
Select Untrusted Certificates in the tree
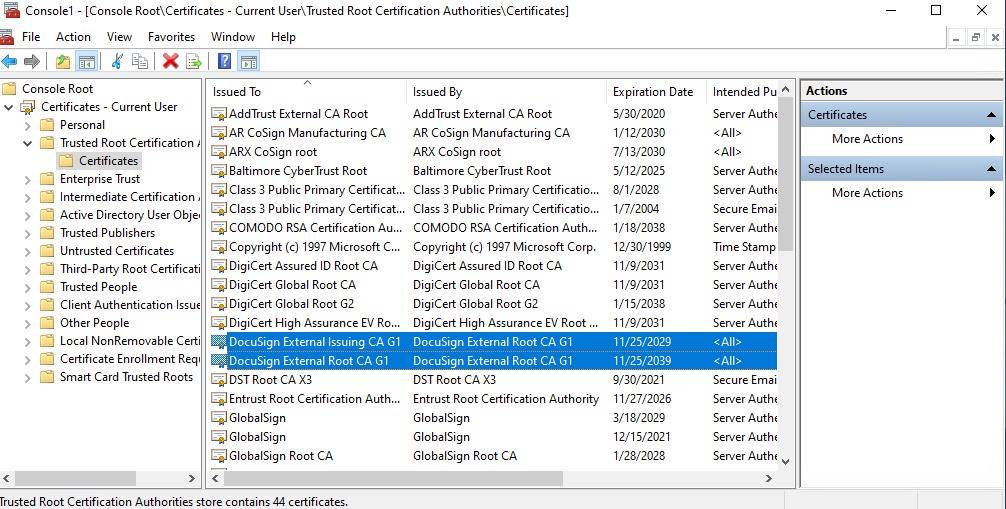point(116,251)
